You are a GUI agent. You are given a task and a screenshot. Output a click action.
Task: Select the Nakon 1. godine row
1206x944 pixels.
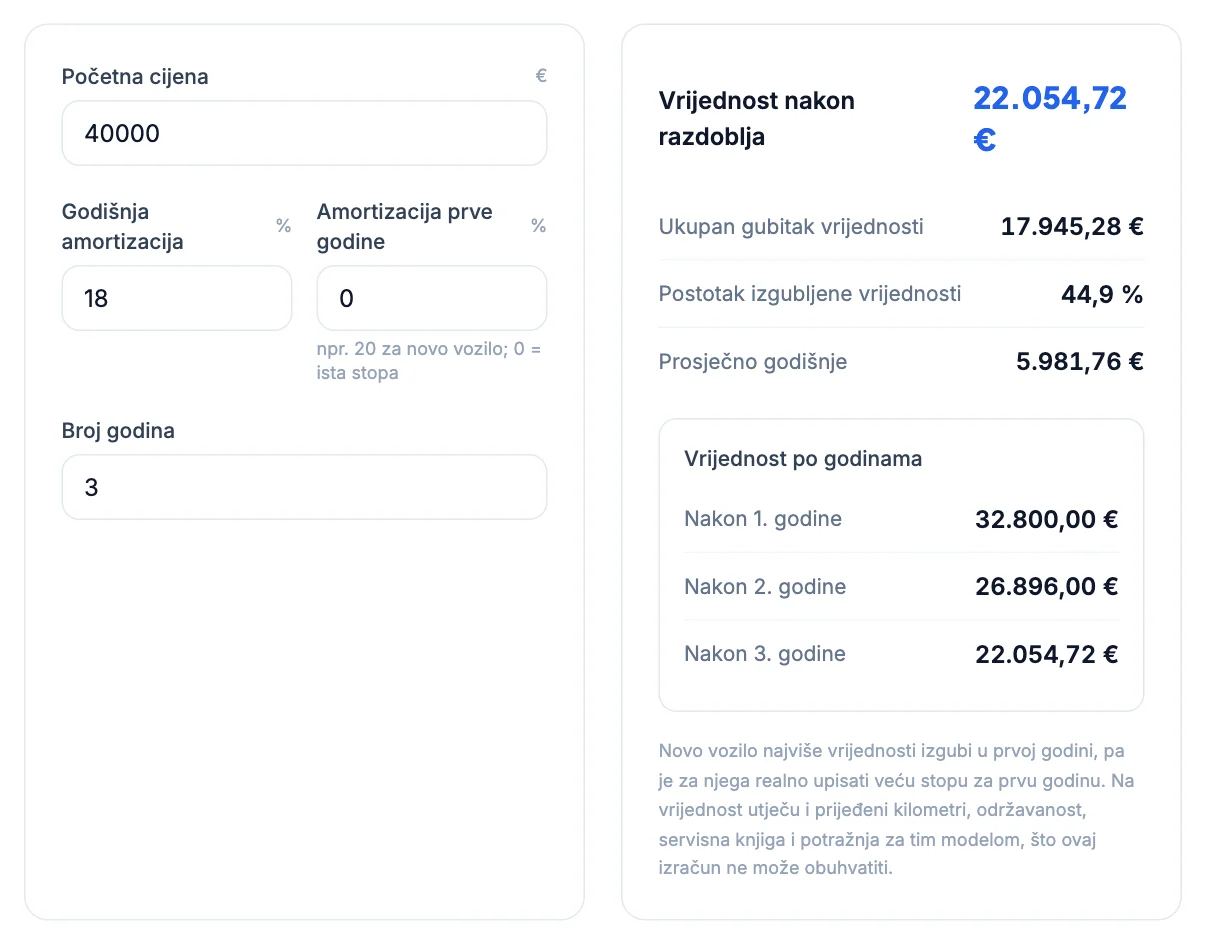coord(901,519)
